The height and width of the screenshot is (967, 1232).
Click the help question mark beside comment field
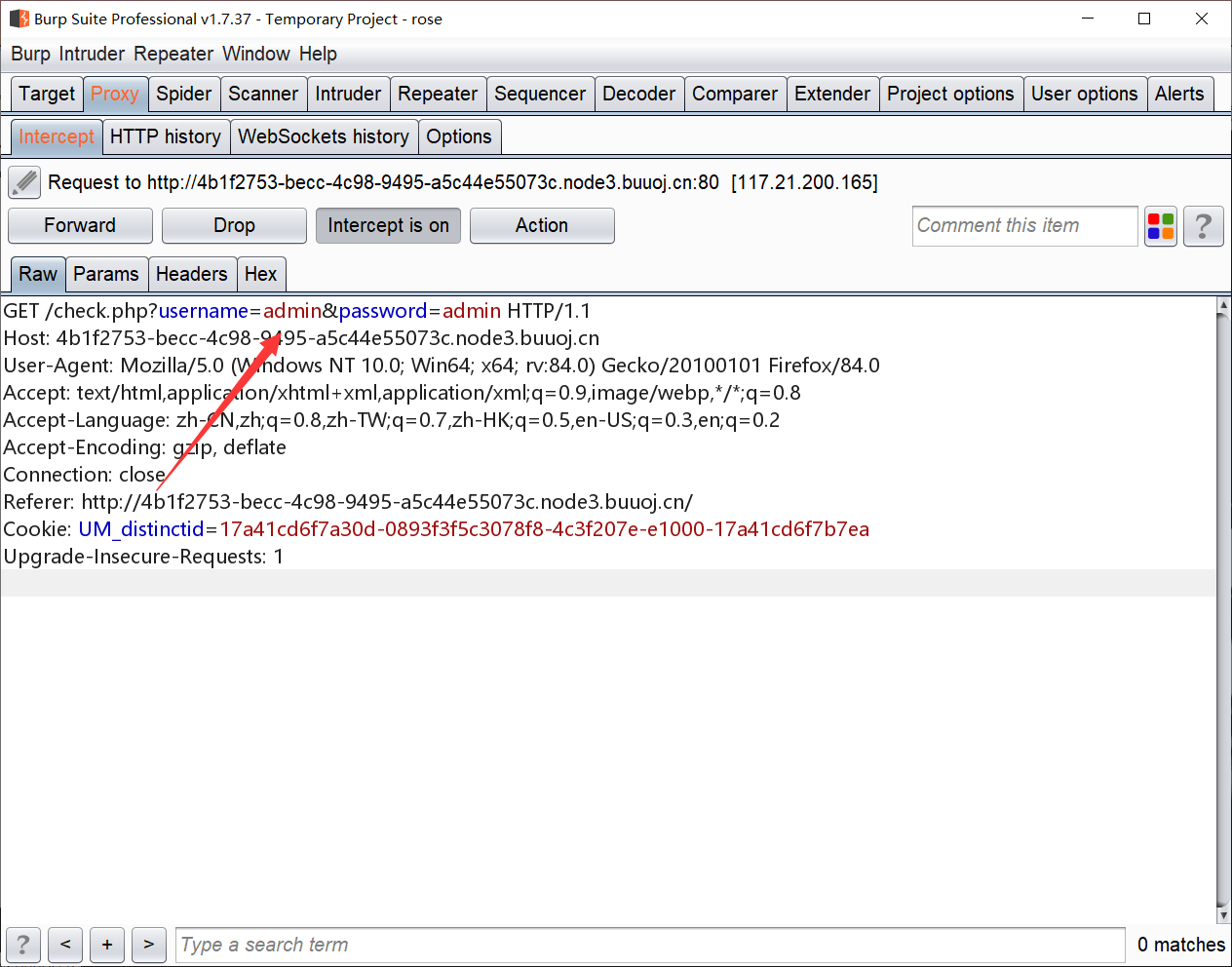[1203, 226]
